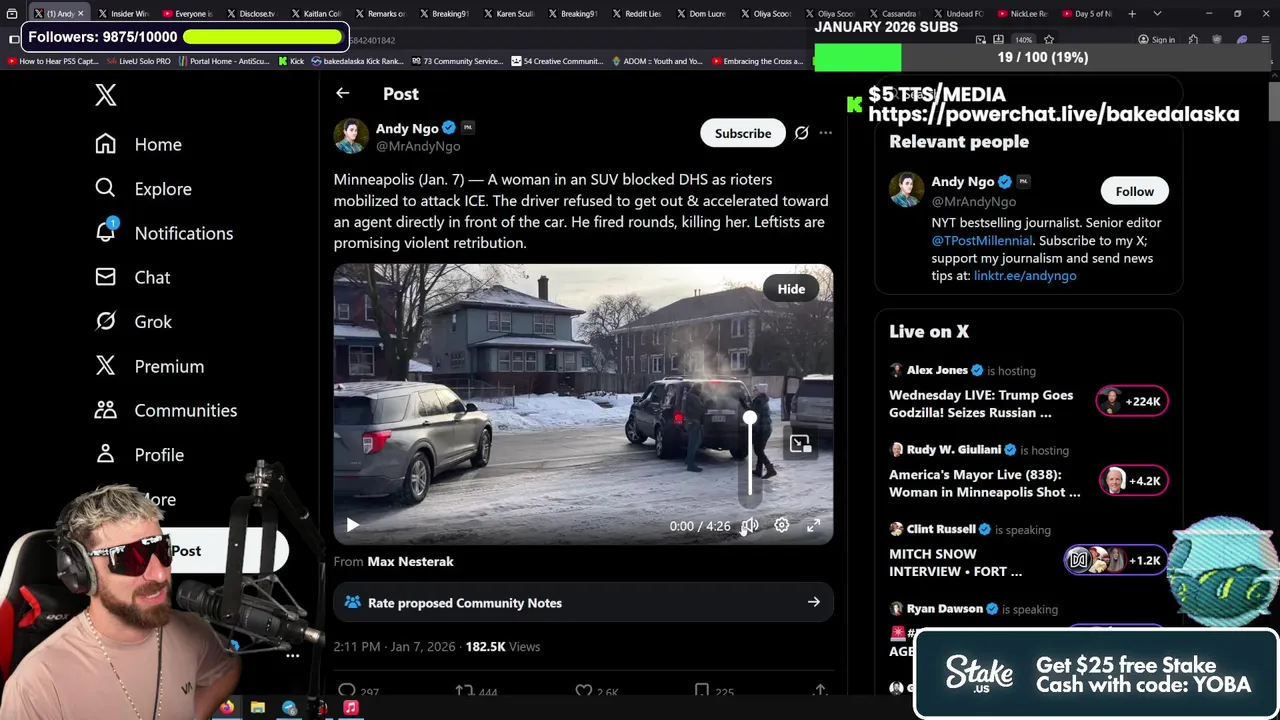Play the video
Screen dimensions: 1280x720
(352, 525)
